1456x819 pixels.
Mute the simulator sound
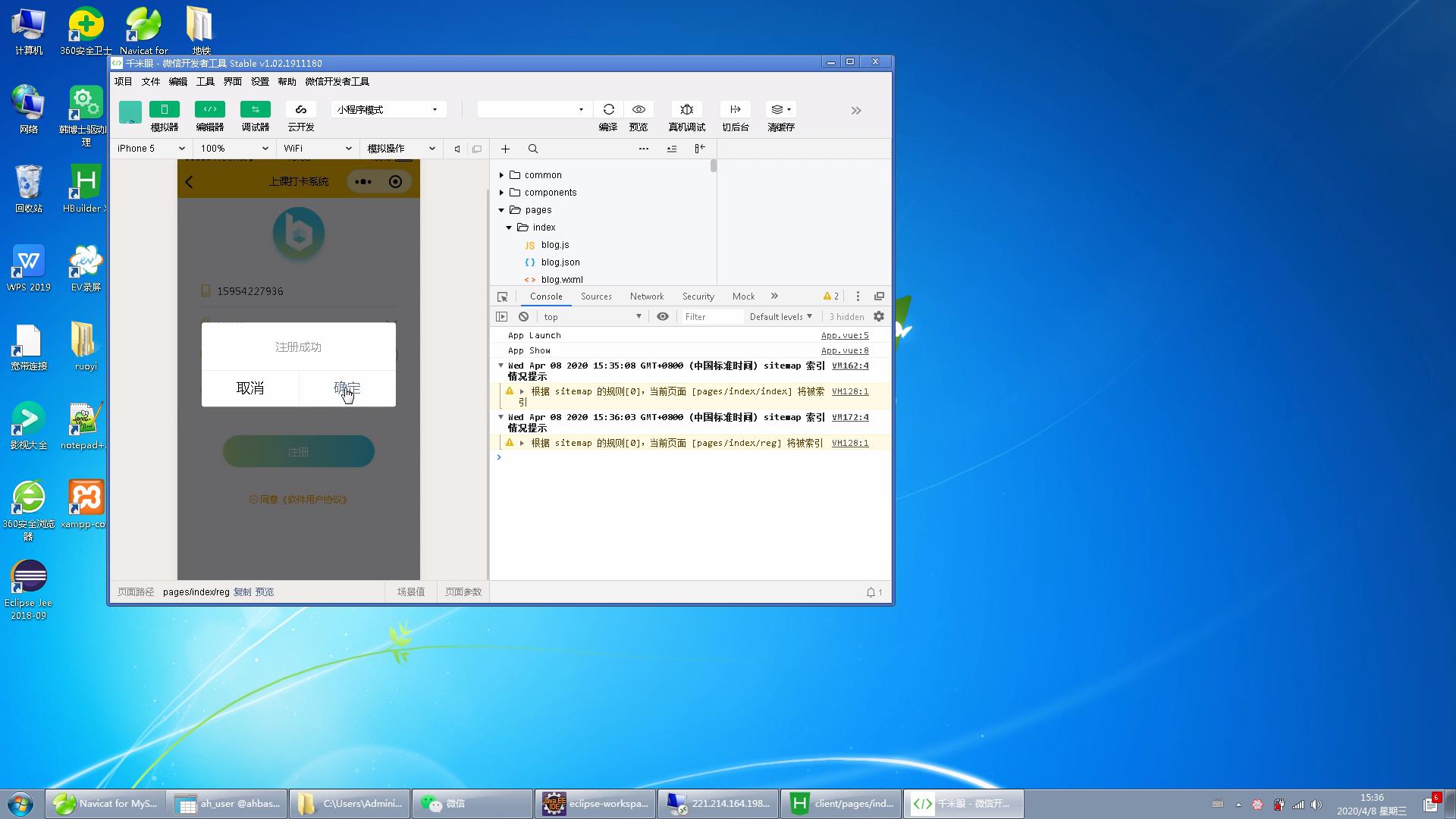(x=457, y=149)
